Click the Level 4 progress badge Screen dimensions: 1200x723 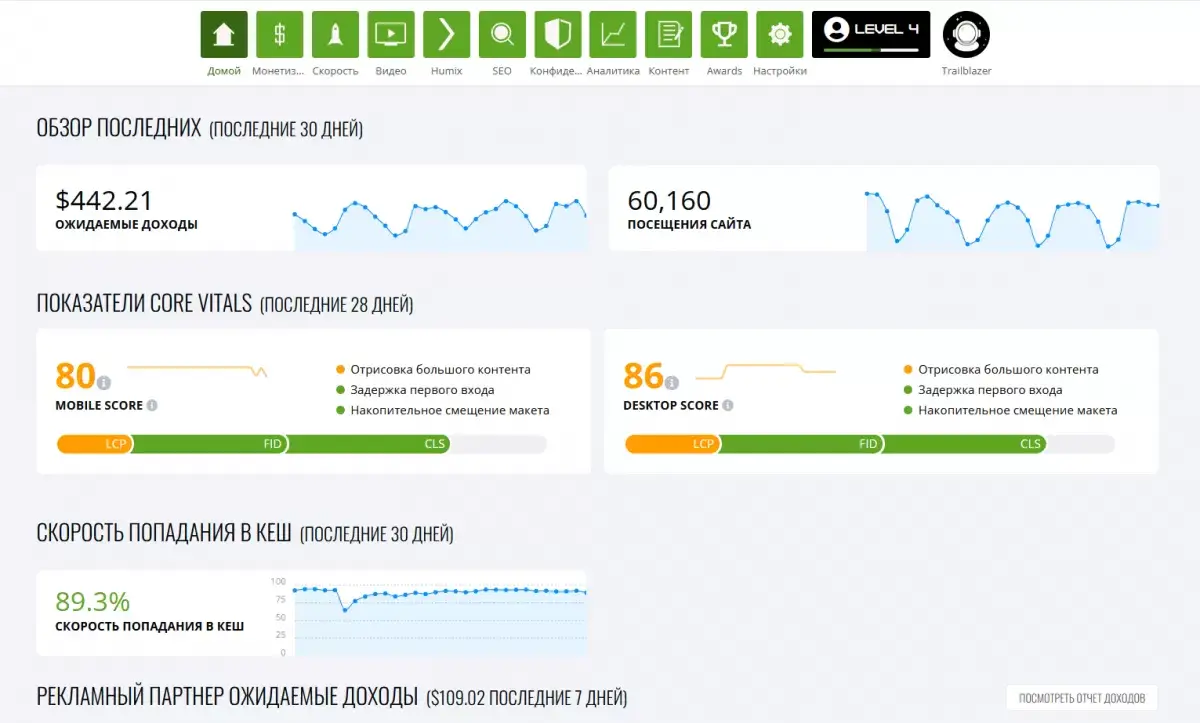(870, 35)
